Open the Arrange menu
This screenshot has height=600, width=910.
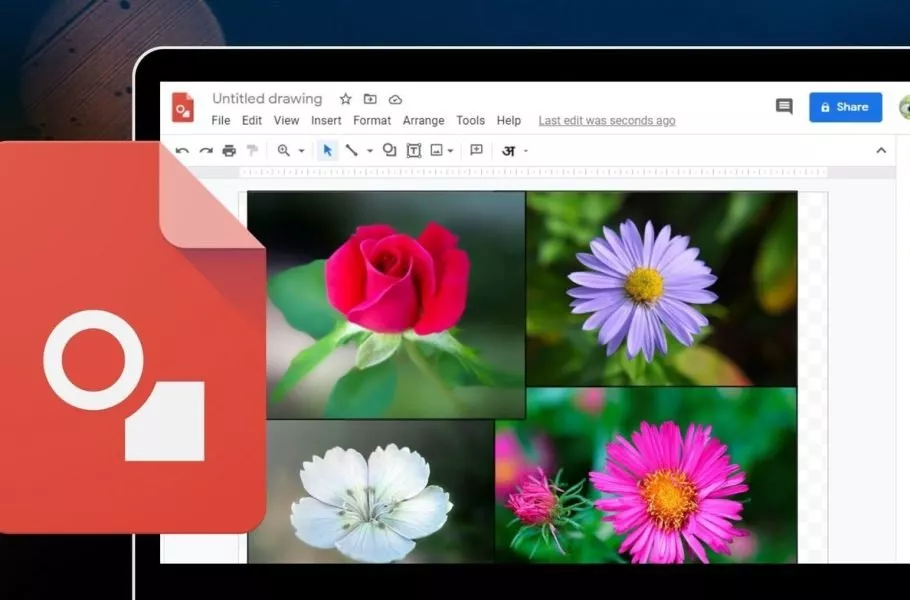click(424, 120)
